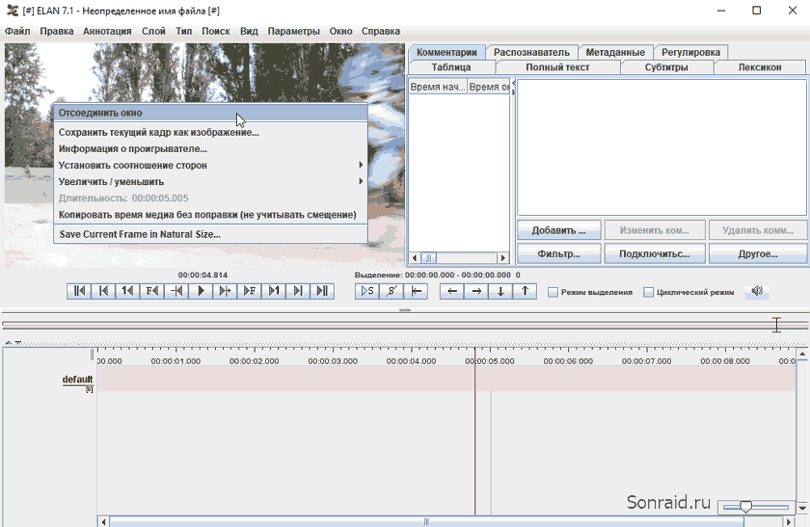Click the Другое... button
This screenshot has height=527, width=810.
tap(758, 254)
